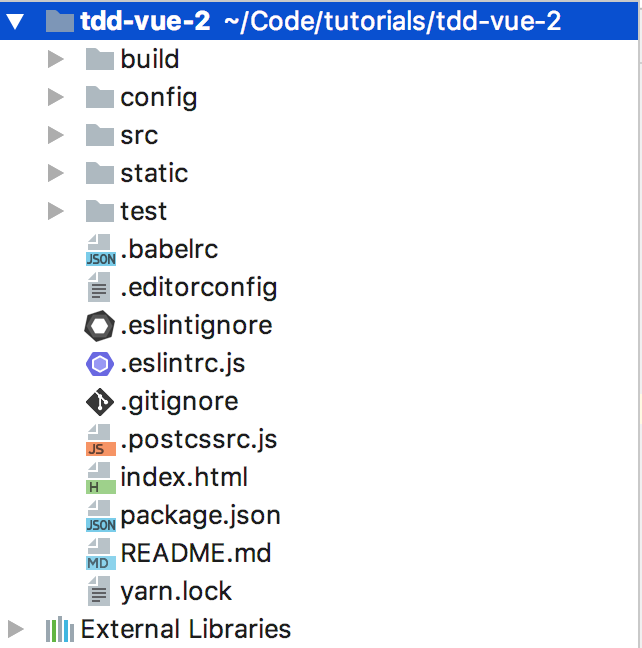Select the package.json file name
This screenshot has width=642, height=648.
[x=200, y=516]
